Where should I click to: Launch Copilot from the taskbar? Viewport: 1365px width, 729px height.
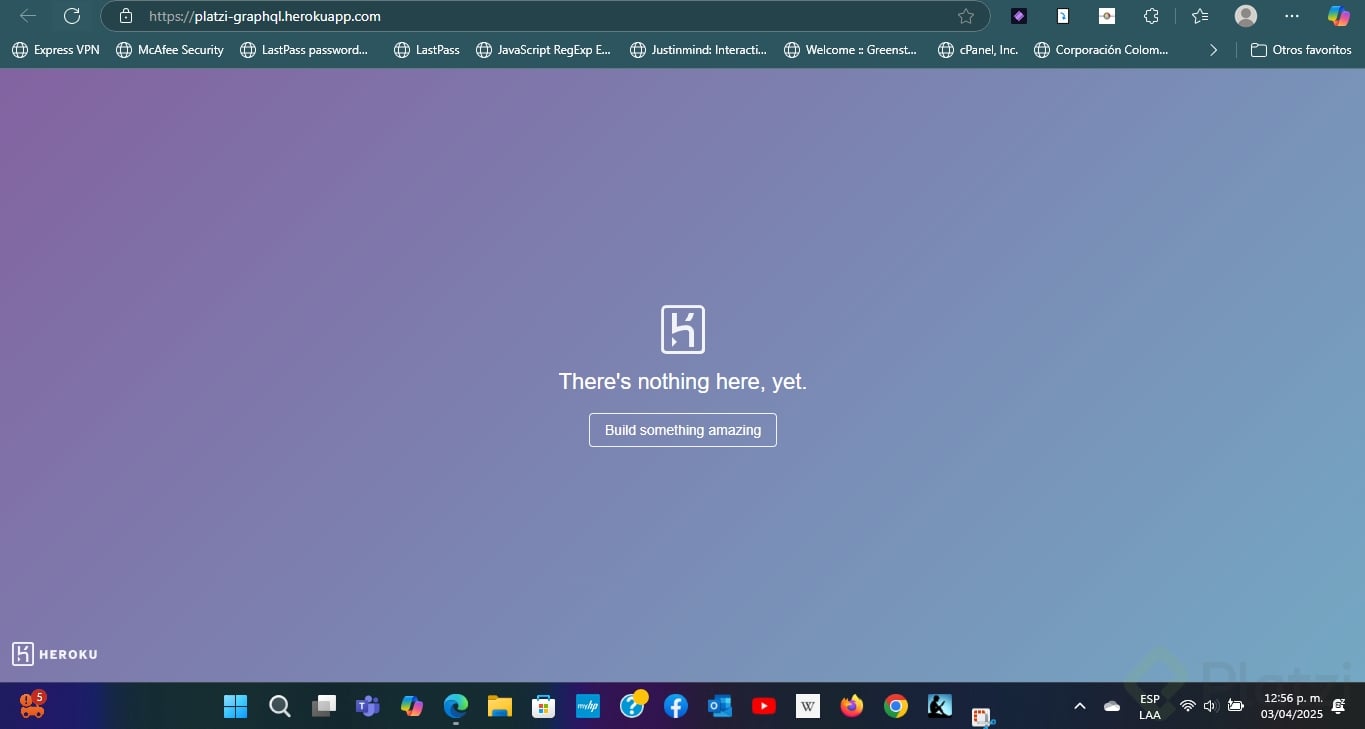click(412, 706)
